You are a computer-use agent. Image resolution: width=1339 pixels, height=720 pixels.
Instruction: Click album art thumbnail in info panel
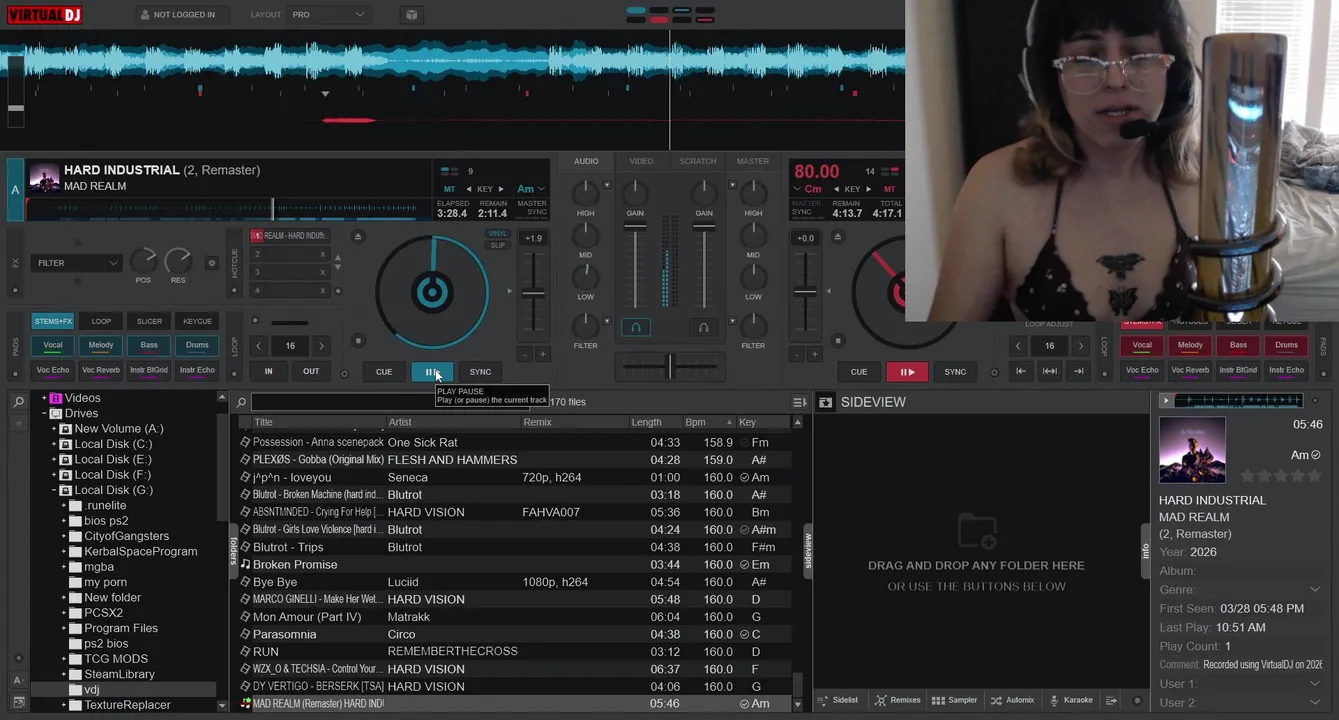(x=1192, y=450)
